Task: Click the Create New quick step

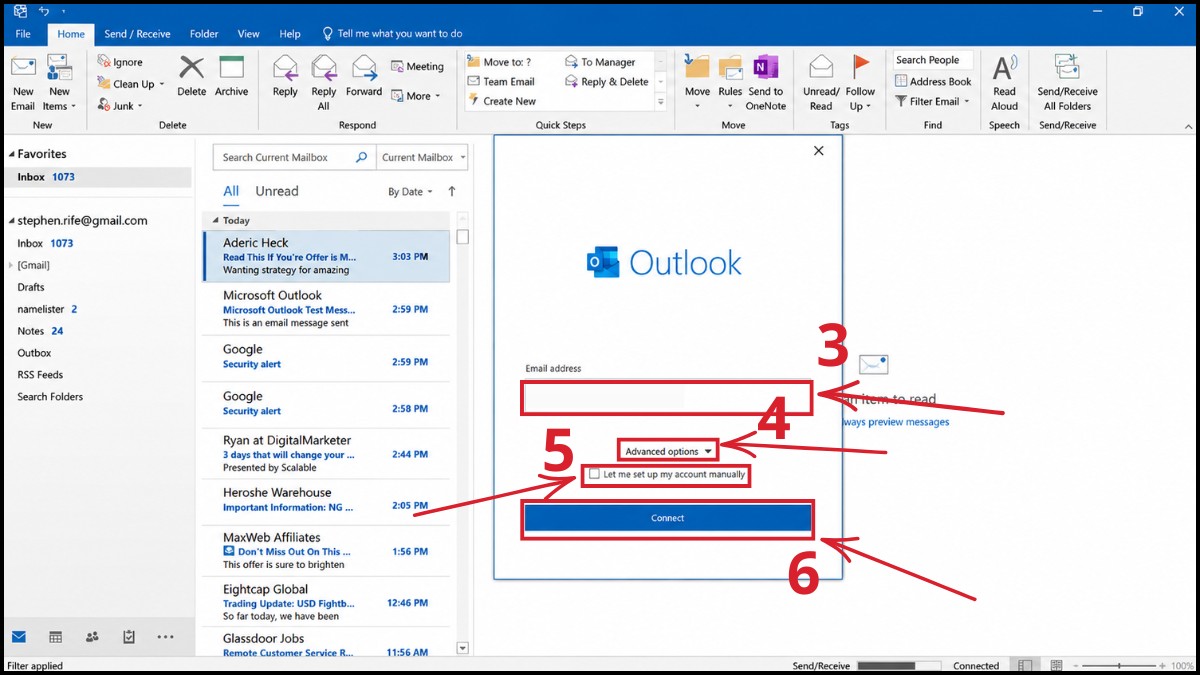Action: point(501,101)
